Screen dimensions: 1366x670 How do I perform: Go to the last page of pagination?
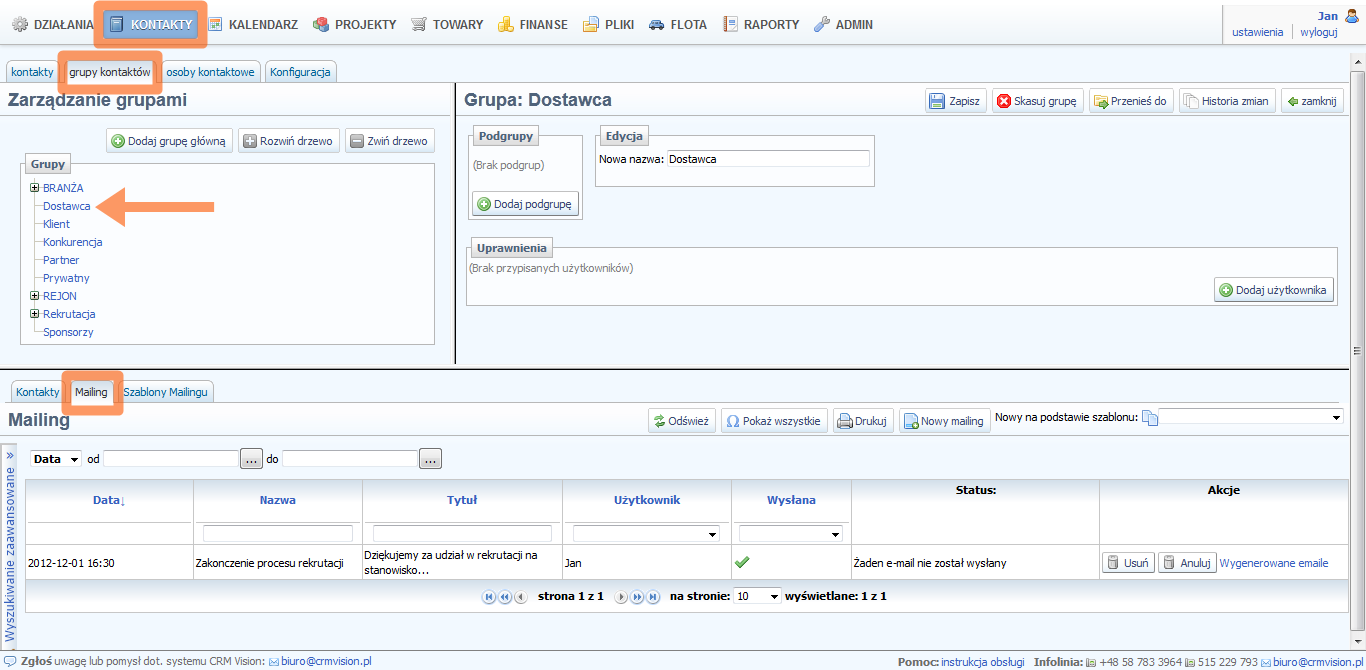coord(653,596)
